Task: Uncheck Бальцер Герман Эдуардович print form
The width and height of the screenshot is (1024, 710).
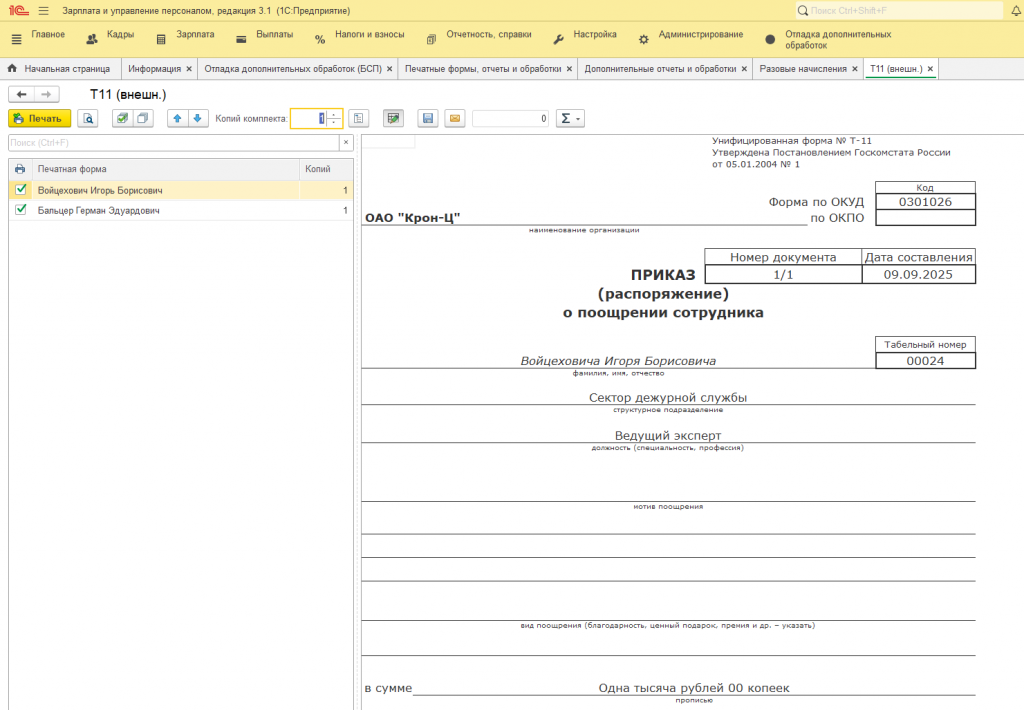Action: pos(21,210)
